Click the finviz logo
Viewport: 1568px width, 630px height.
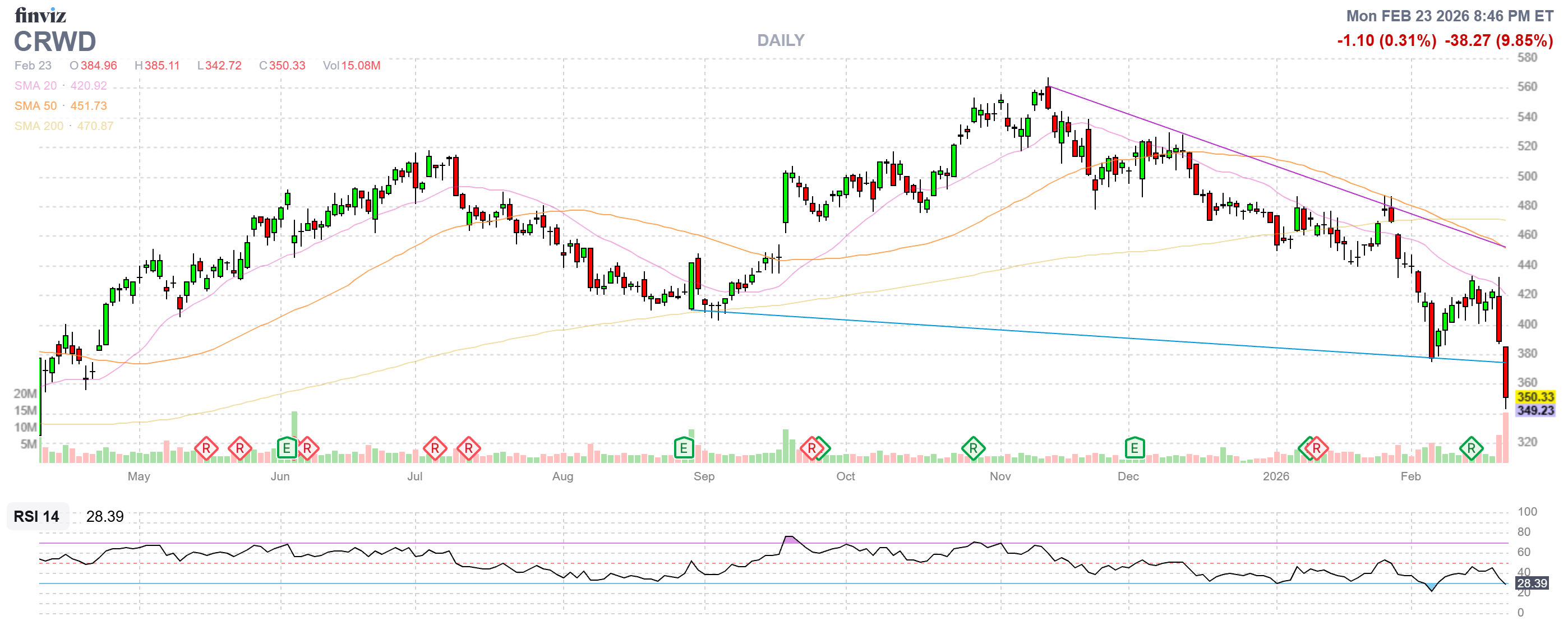(x=40, y=15)
